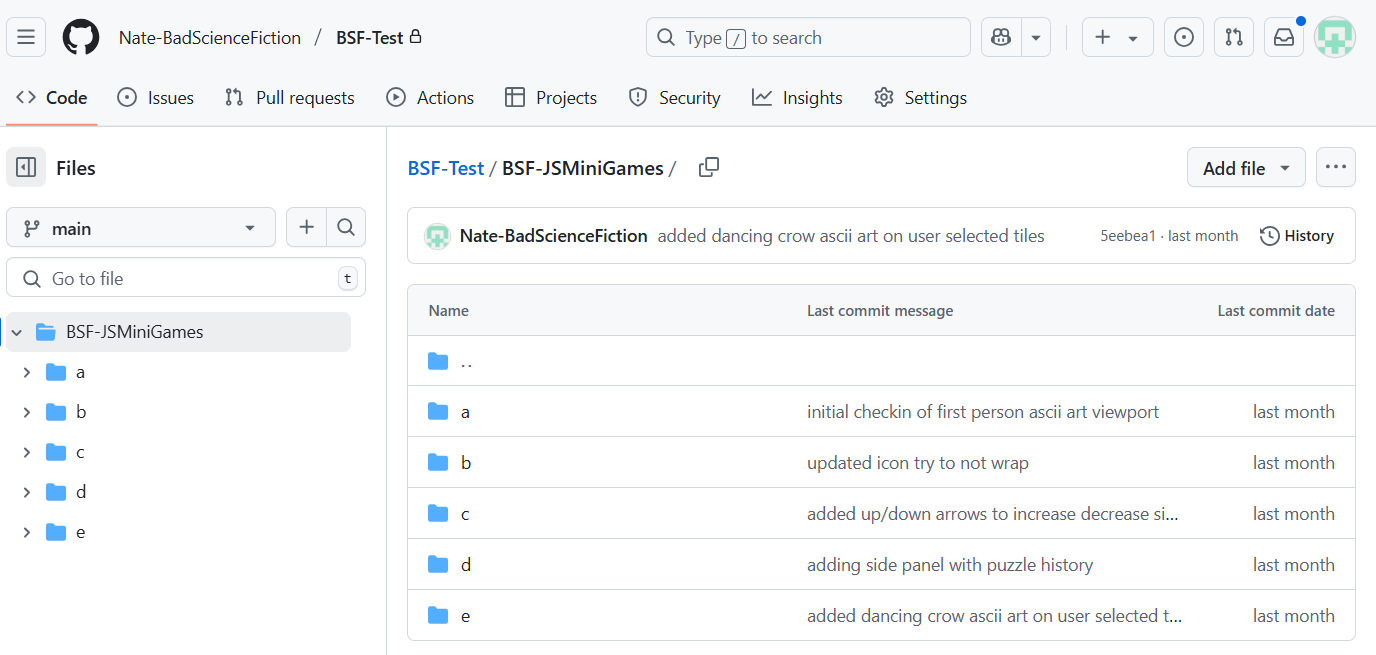
Task: Expand folder c in the file tree
Action: point(27,452)
